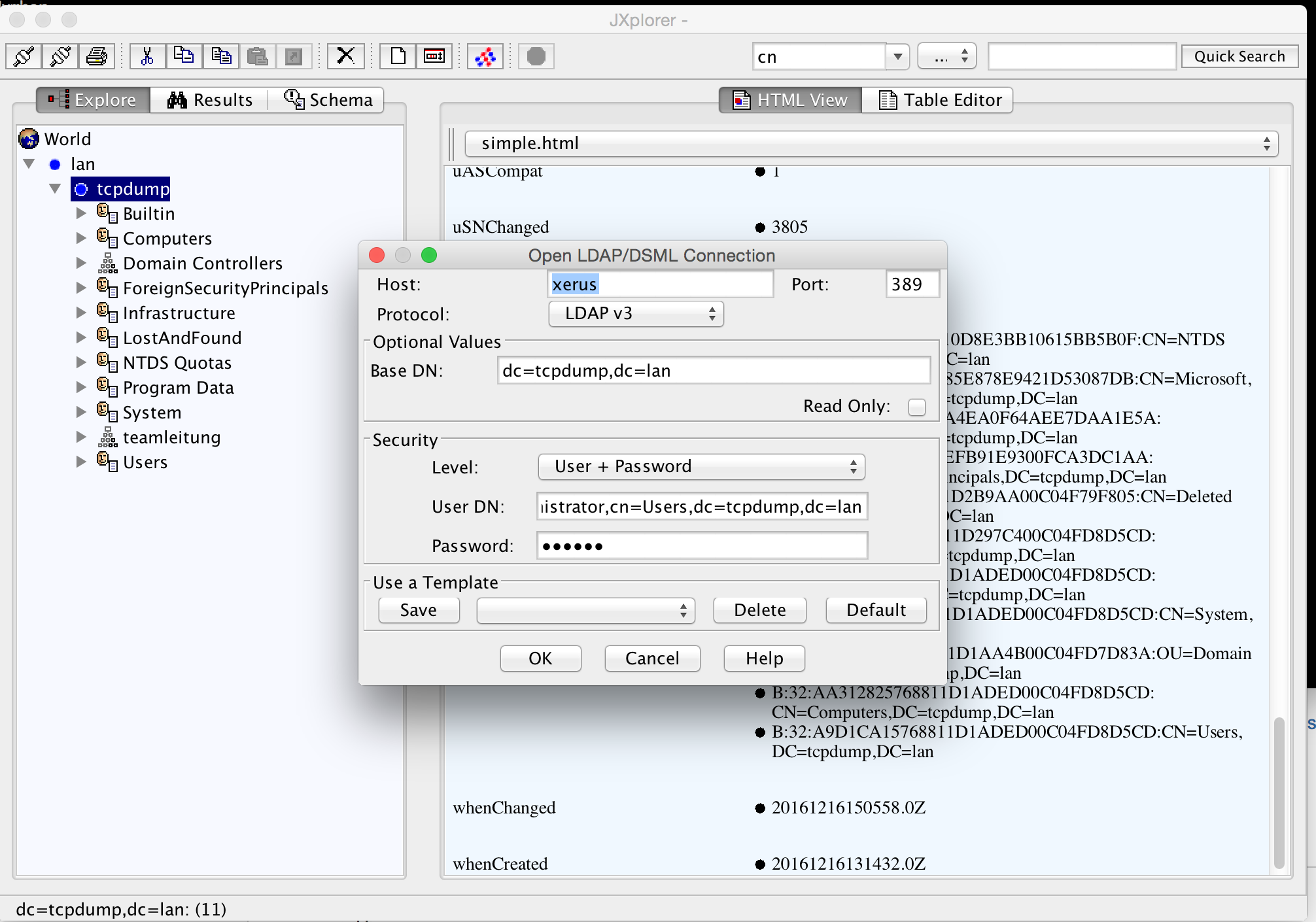The height and width of the screenshot is (922, 1316).
Task: Click the Delete entry X icon
Action: point(345,56)
